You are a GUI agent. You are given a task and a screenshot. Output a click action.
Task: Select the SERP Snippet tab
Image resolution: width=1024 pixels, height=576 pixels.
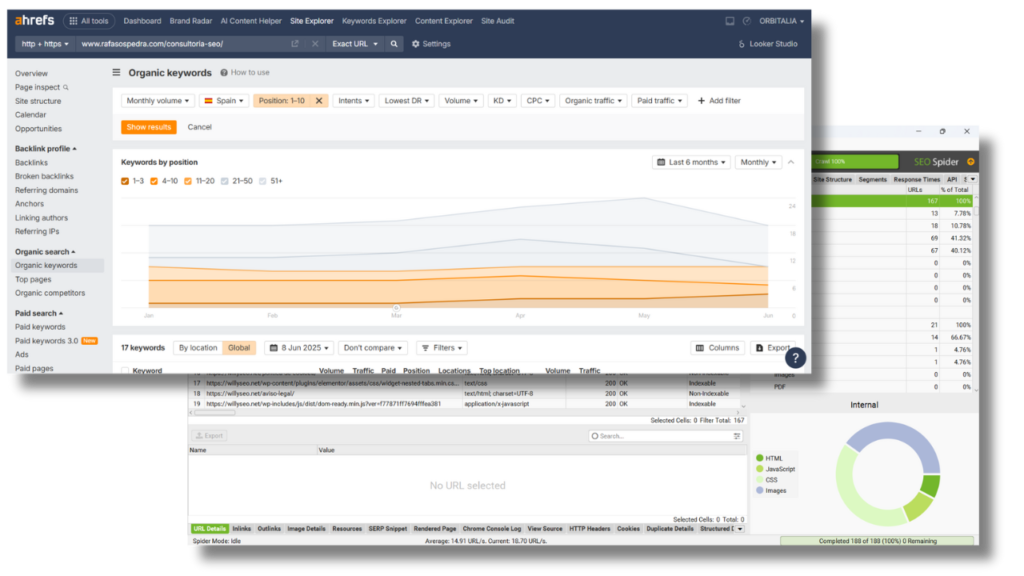pyautogui.click(x=387, y=528)
